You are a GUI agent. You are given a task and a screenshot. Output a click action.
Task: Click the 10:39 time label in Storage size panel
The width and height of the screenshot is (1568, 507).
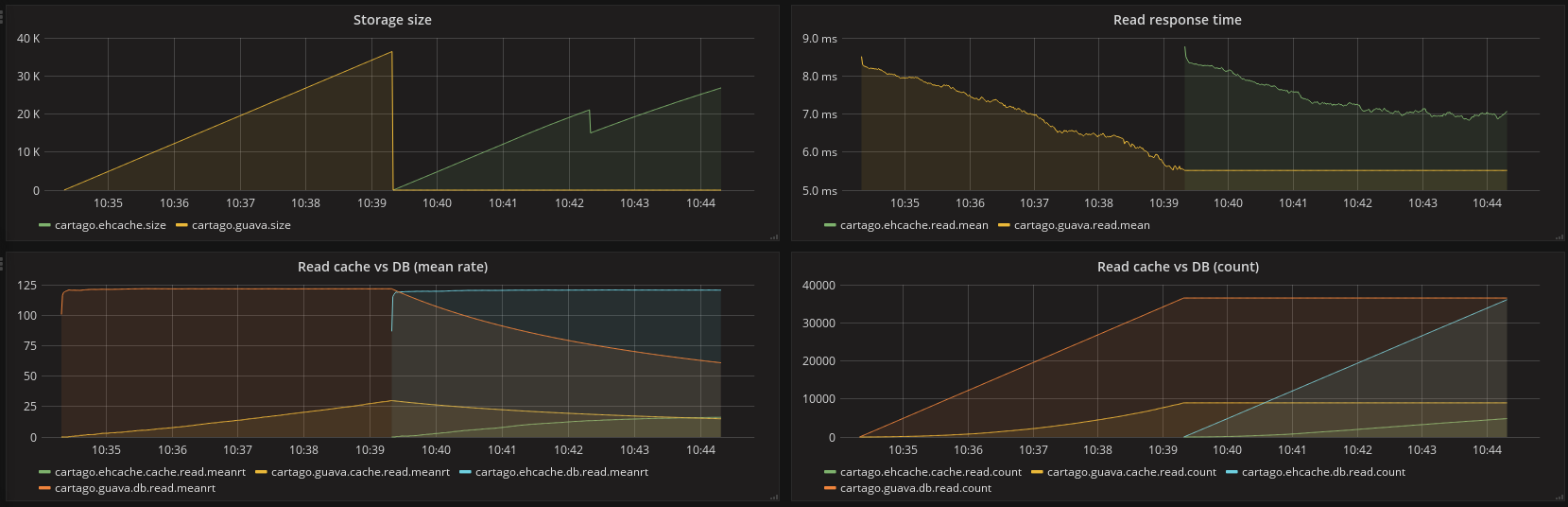371,203
